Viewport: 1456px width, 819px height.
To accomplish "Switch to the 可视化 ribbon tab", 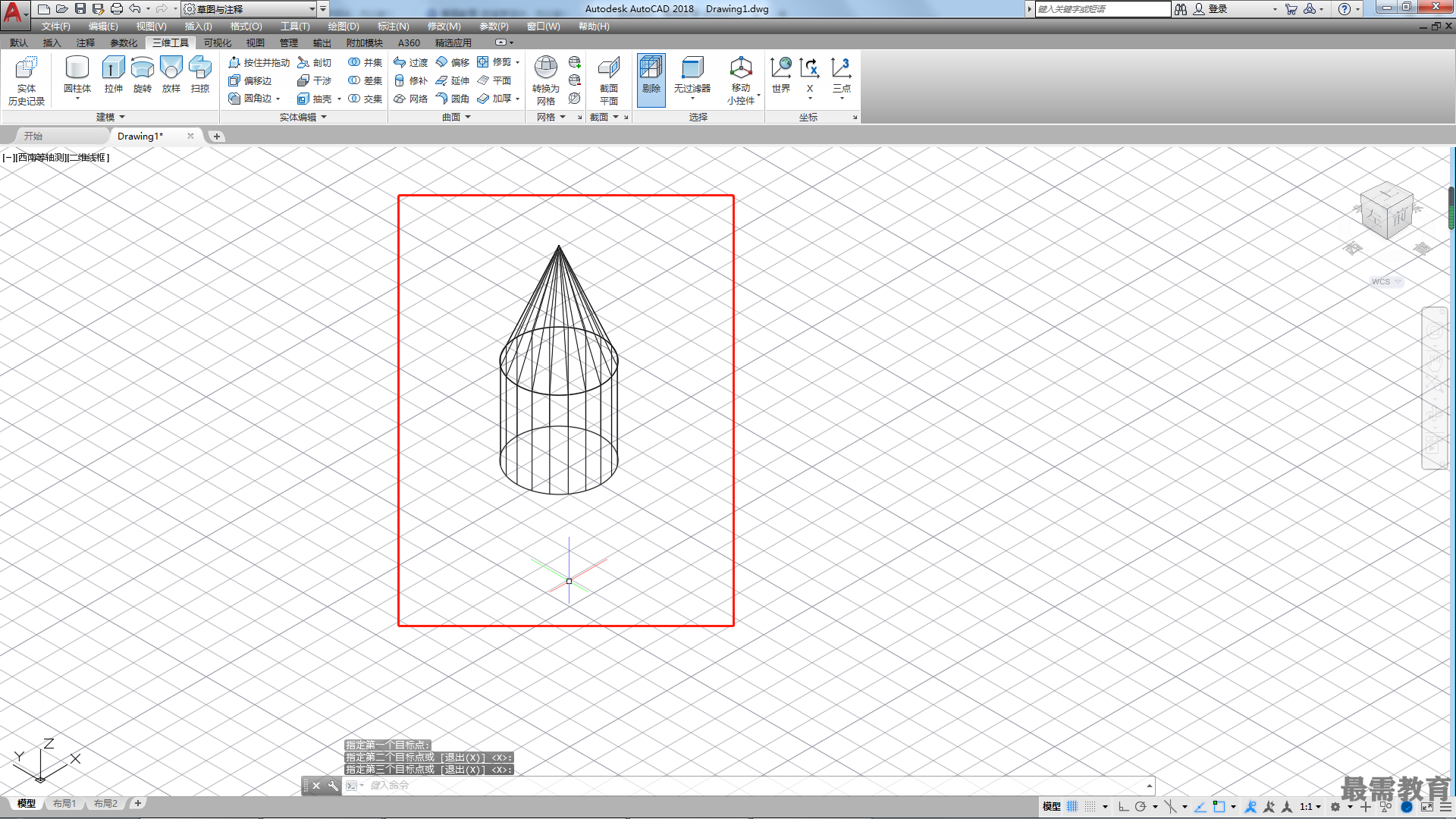I will pyautogui.click(x=218, y=43).
